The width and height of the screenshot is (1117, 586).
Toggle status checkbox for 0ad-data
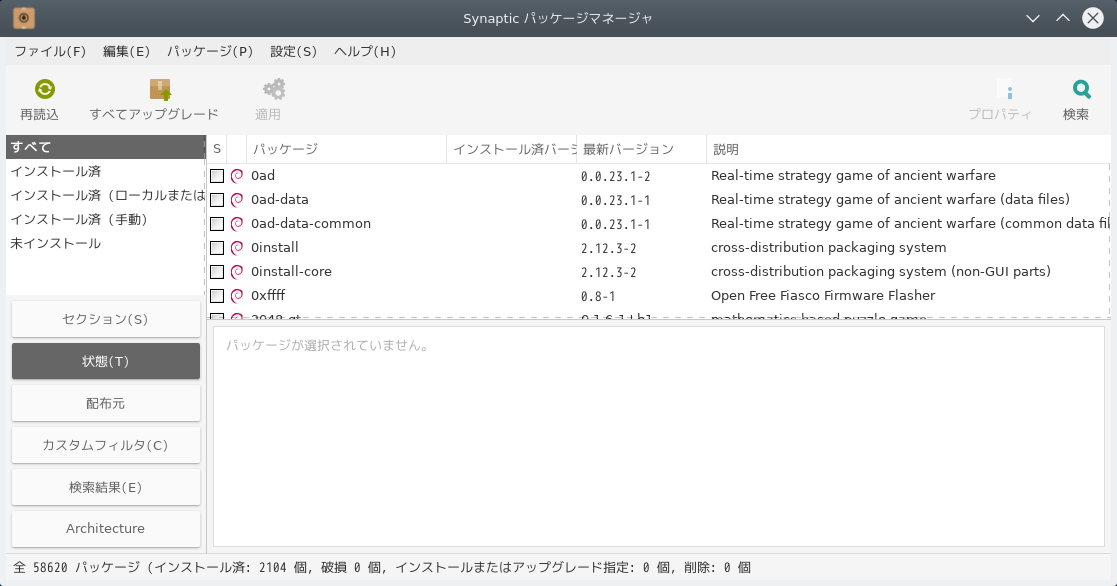[217, 200]
